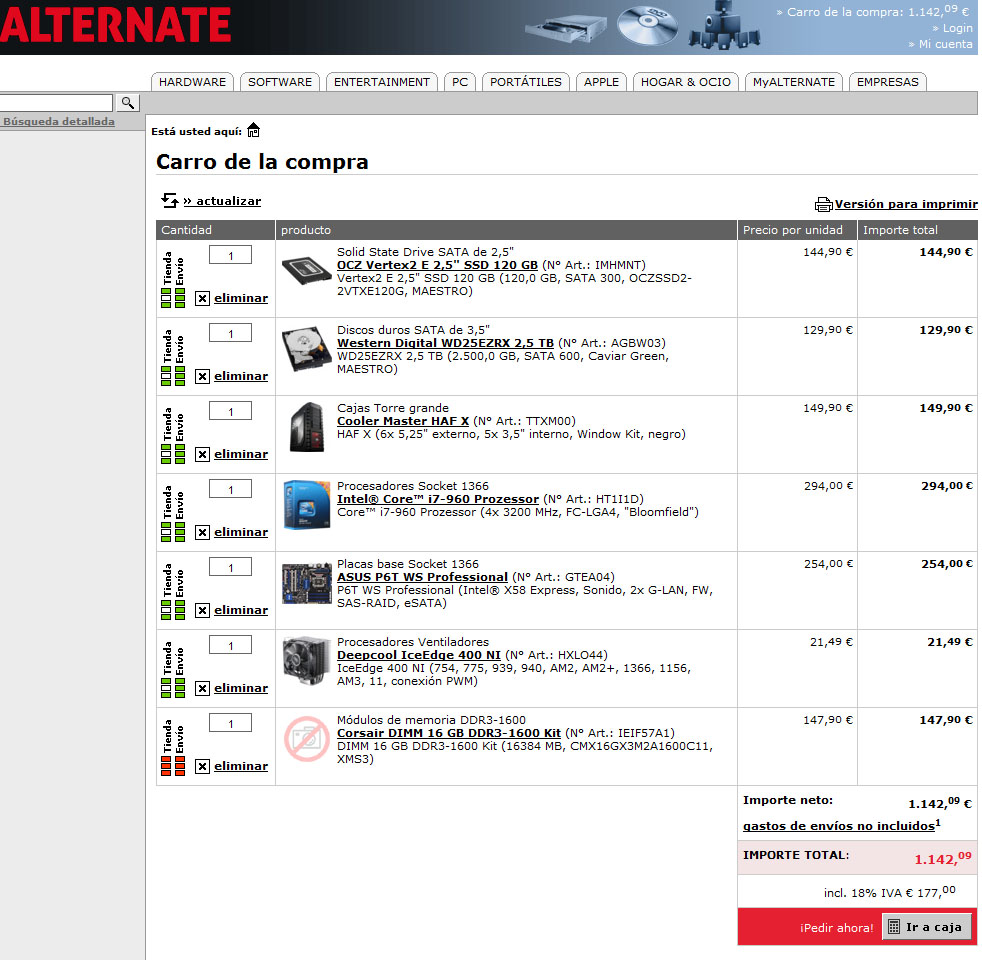Click the X icon for Intel Core i7-960 row
Screen dimensions: 982x960
202,532
